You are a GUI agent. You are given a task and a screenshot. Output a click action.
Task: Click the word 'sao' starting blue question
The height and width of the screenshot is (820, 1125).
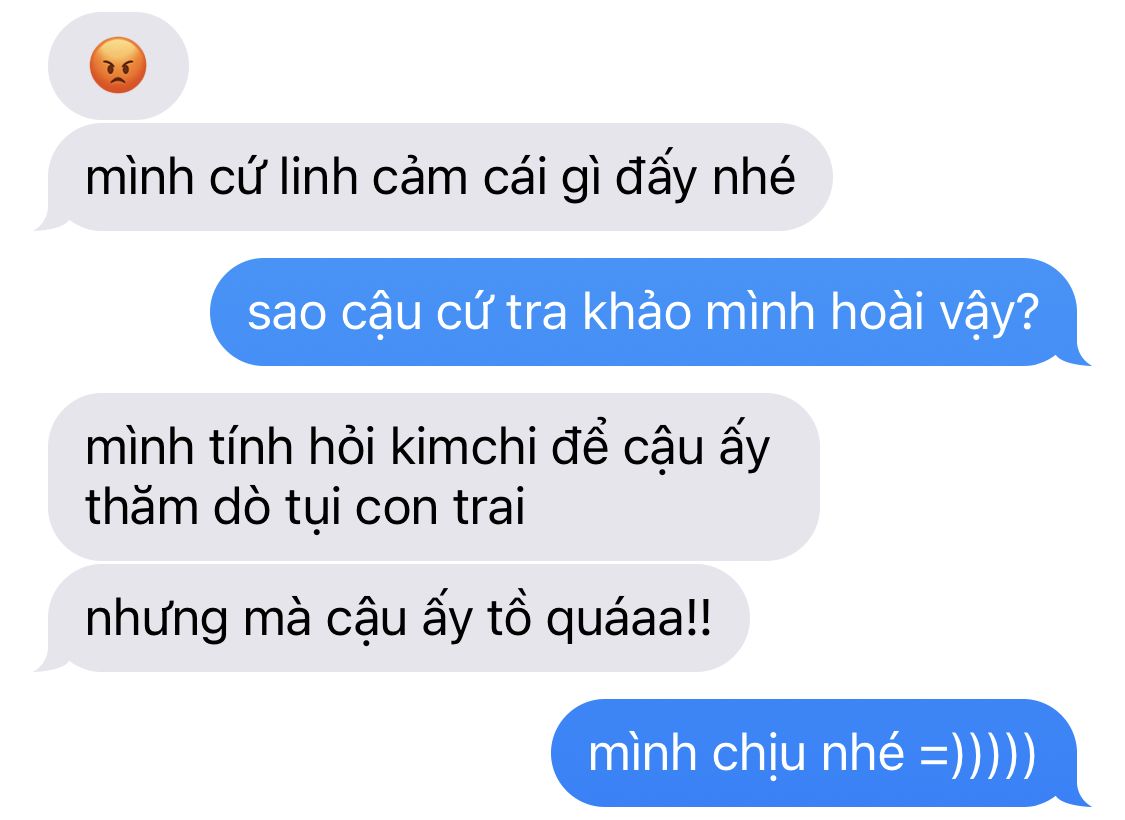287,314
